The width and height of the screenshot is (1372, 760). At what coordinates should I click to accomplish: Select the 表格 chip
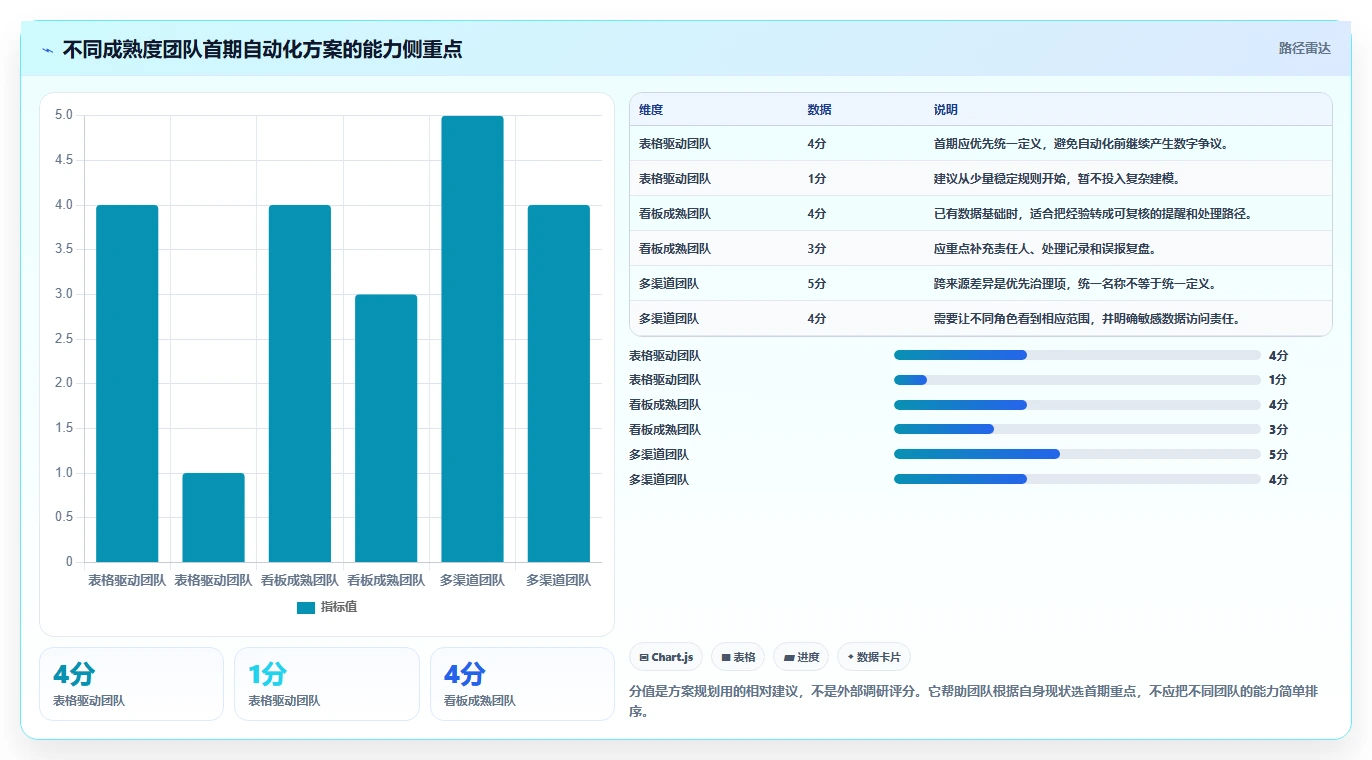[738, 657]
